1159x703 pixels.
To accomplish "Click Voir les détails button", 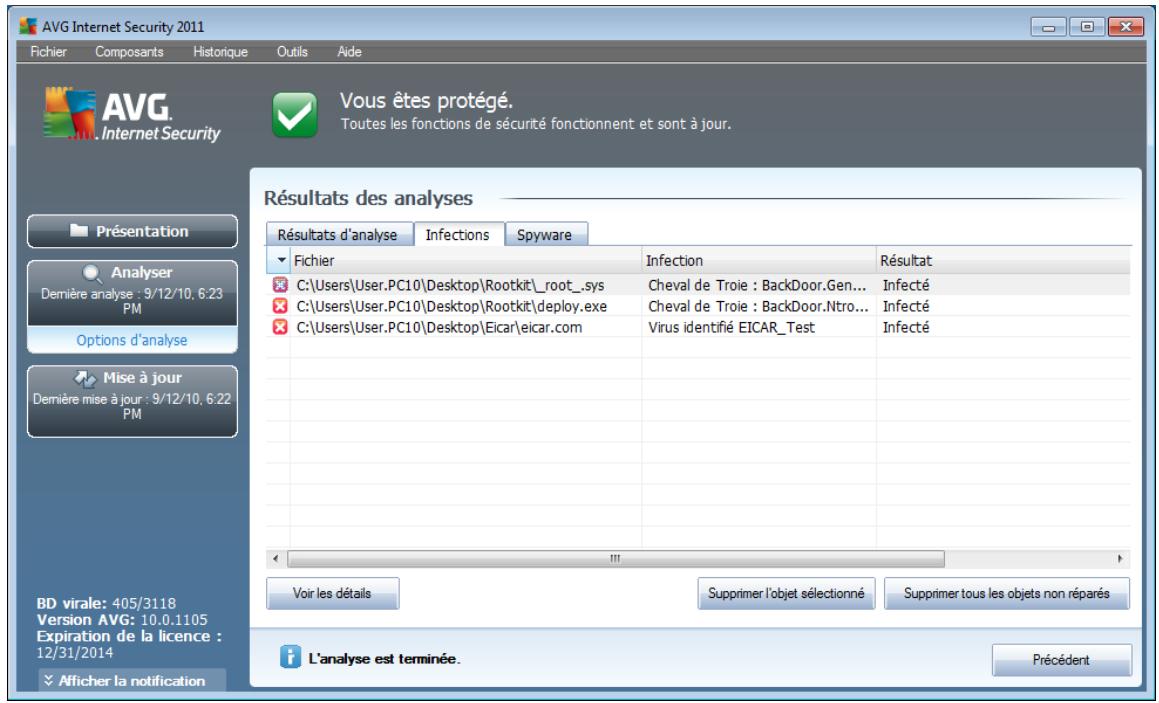I will pos(333,594).
